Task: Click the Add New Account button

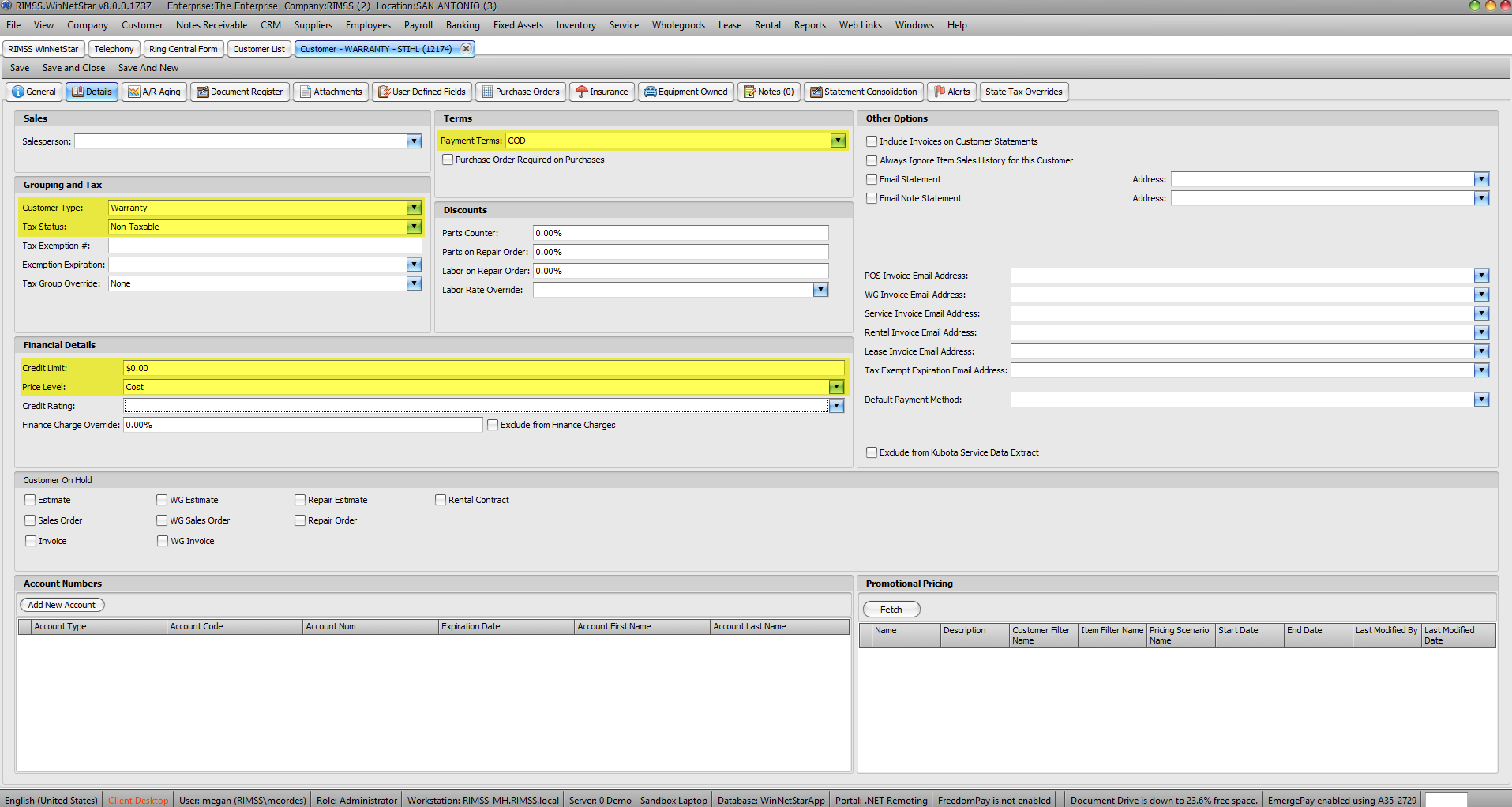Action: [x=62, y=605]
